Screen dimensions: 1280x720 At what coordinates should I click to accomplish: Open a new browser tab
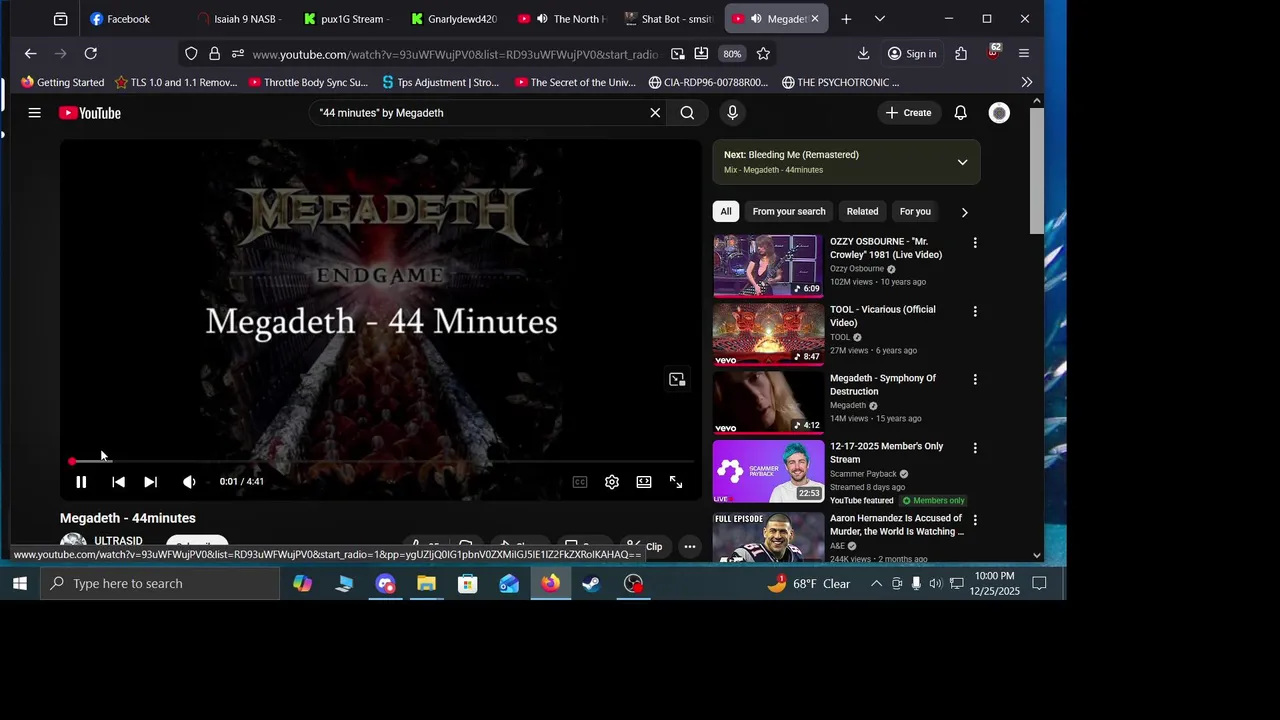[846, 19]
